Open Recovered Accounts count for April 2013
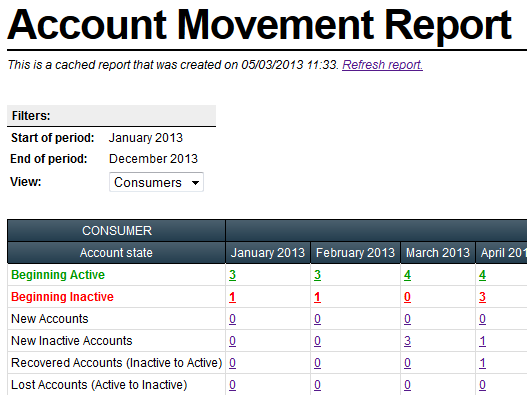Image resolution: width=527 pixels, height=395 pixels. [482, 363]
